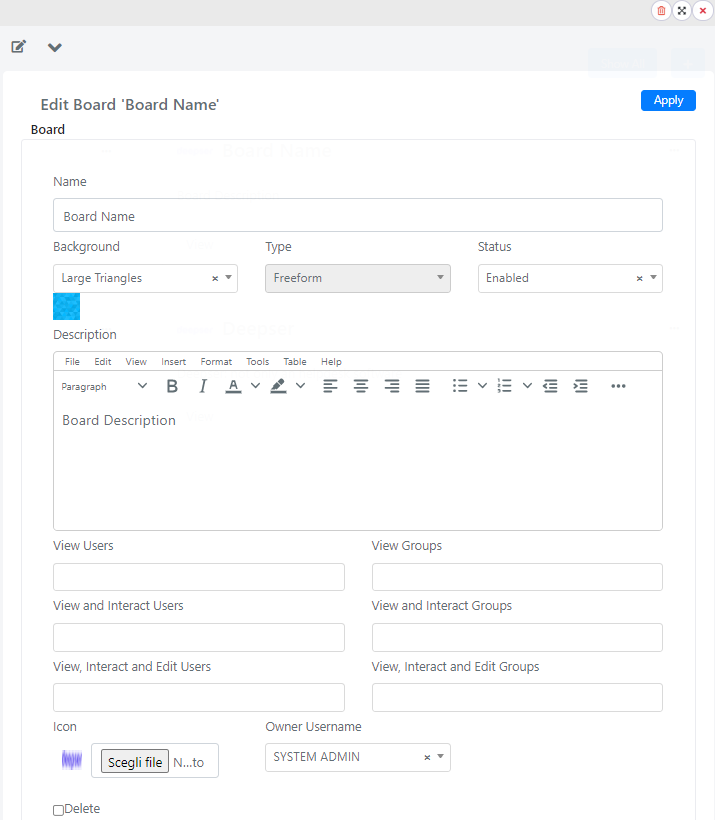Align text right
Image resolution: width=715 pixels, height=820 pixels.
(392, 386)
